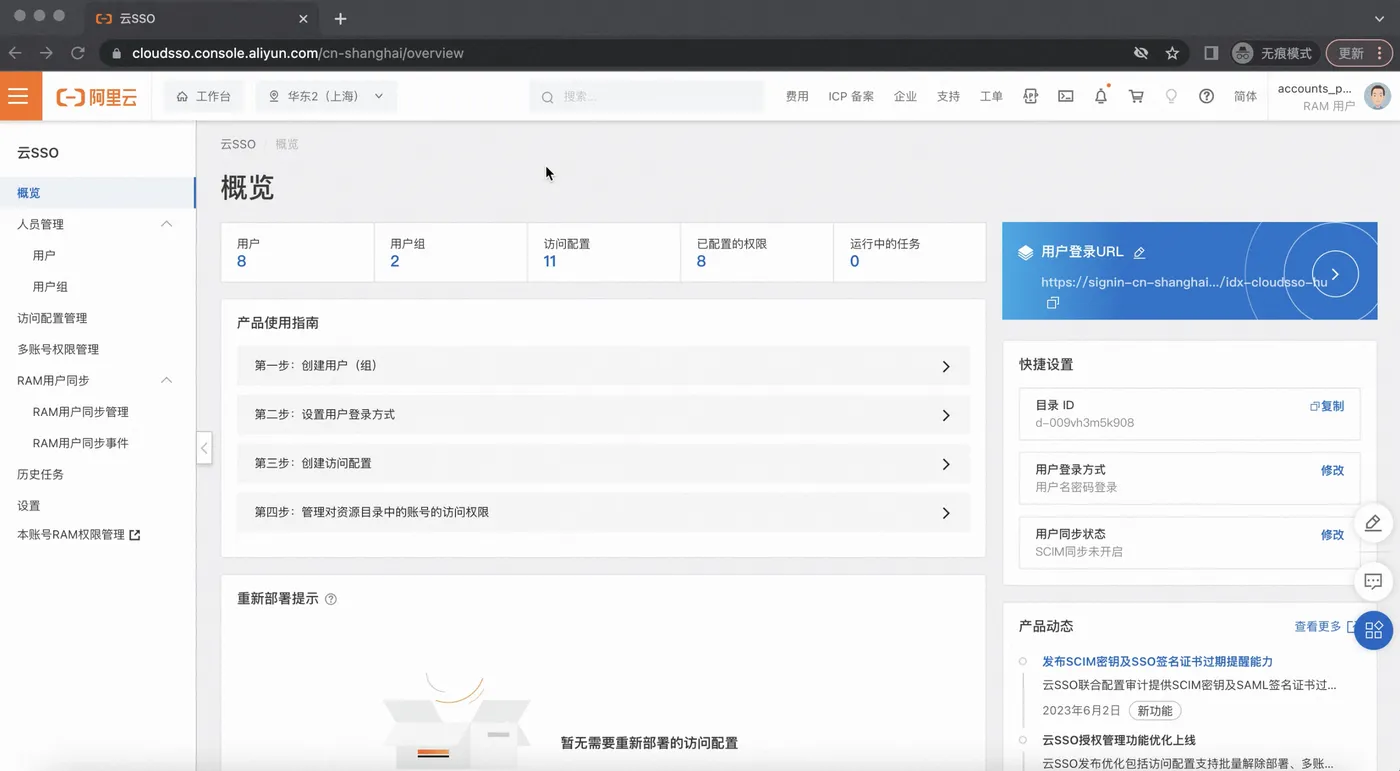
Task: Open Chrome three-dot menu
Action: click(1380, 53)
